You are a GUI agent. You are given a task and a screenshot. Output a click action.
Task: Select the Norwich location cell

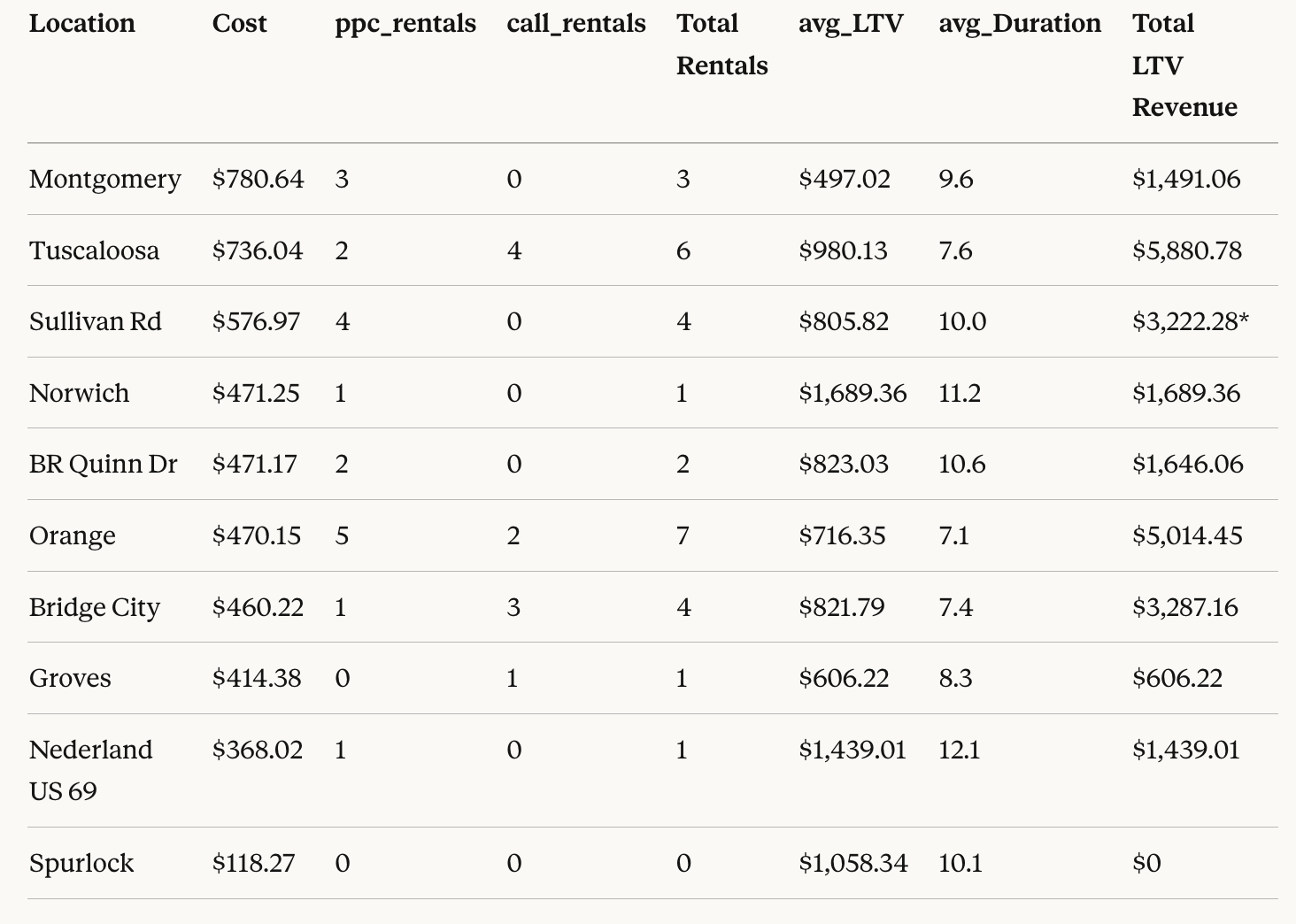coord(79,393)
